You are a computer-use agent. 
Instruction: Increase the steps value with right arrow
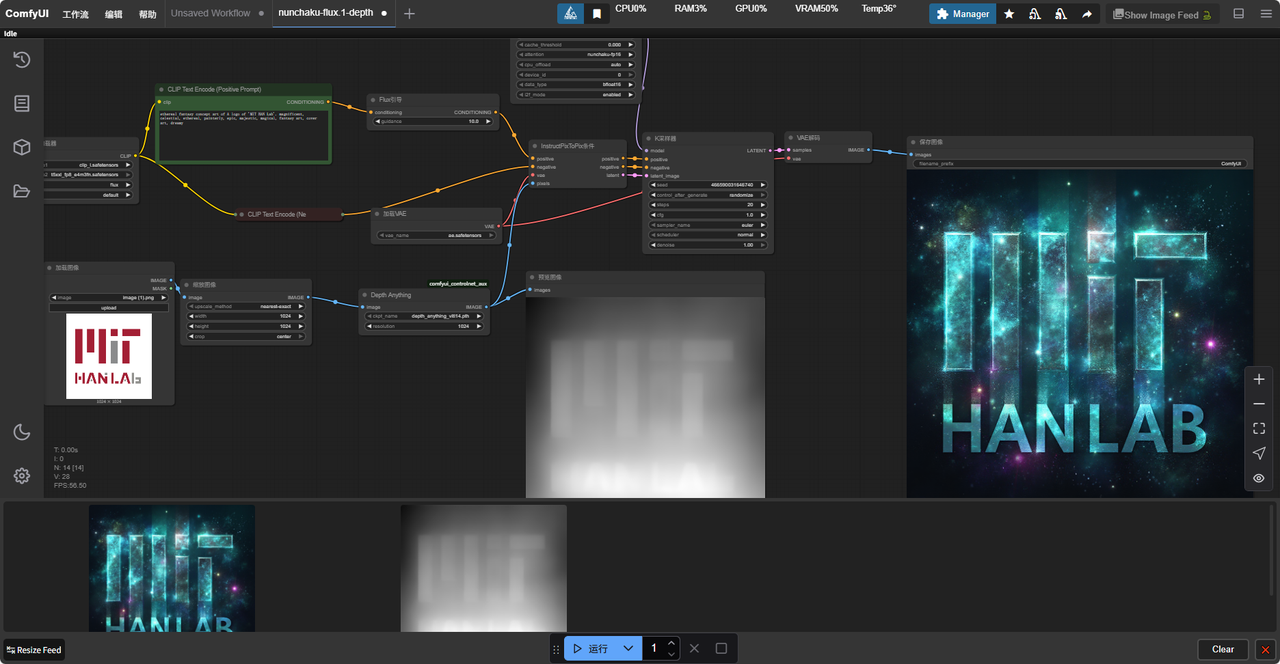point(763,205)
